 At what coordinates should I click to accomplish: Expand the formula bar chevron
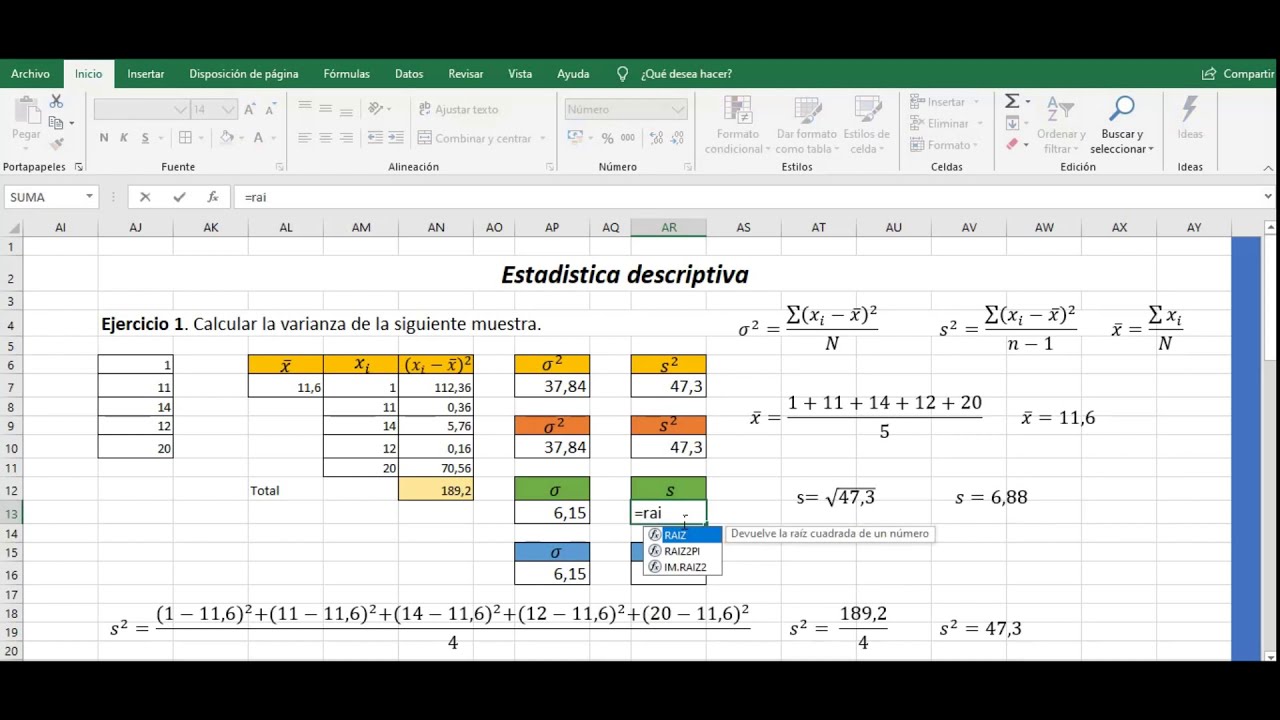tap(1269, 197)
